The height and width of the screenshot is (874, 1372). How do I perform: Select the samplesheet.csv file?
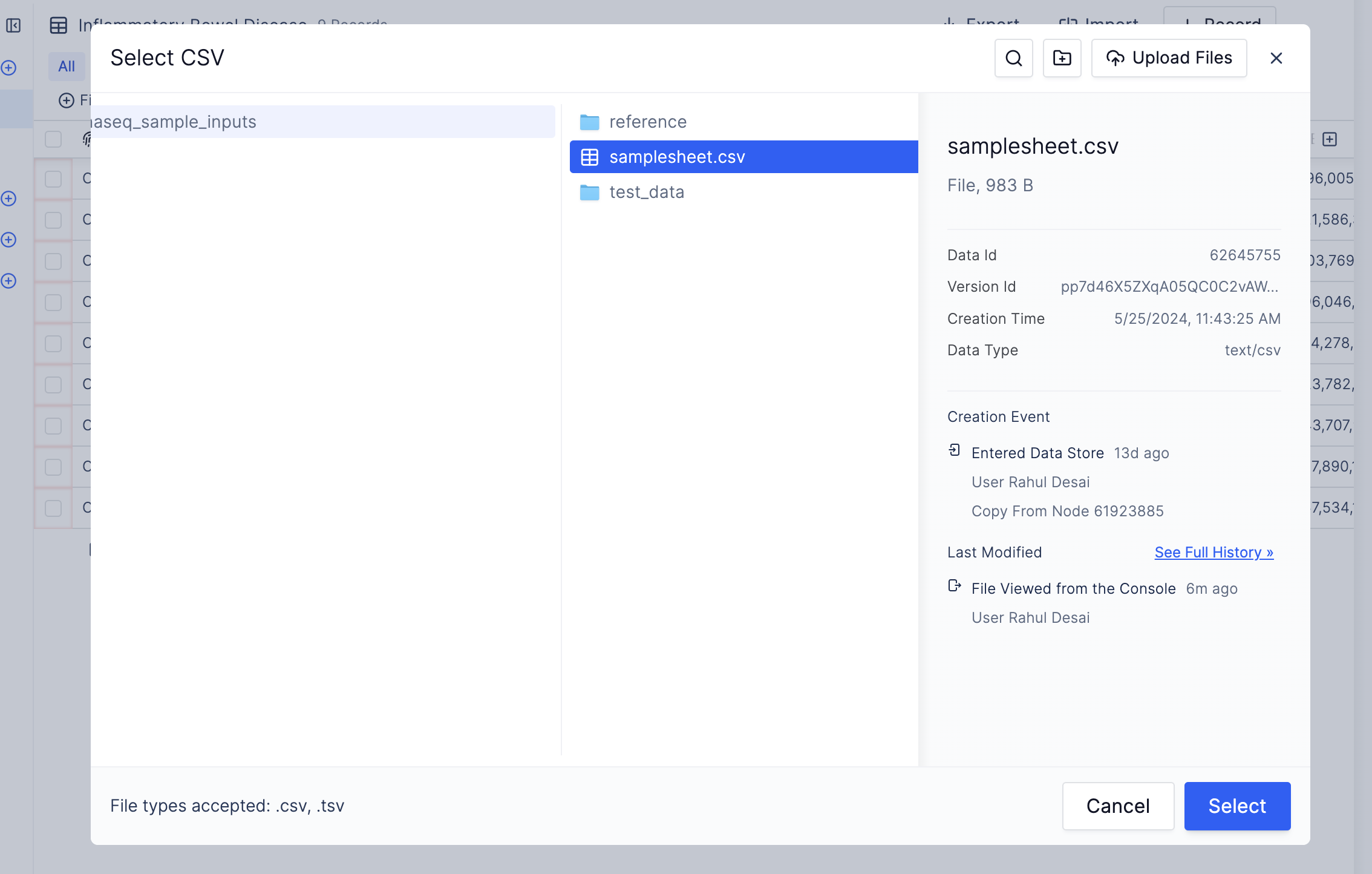point(676,157)
